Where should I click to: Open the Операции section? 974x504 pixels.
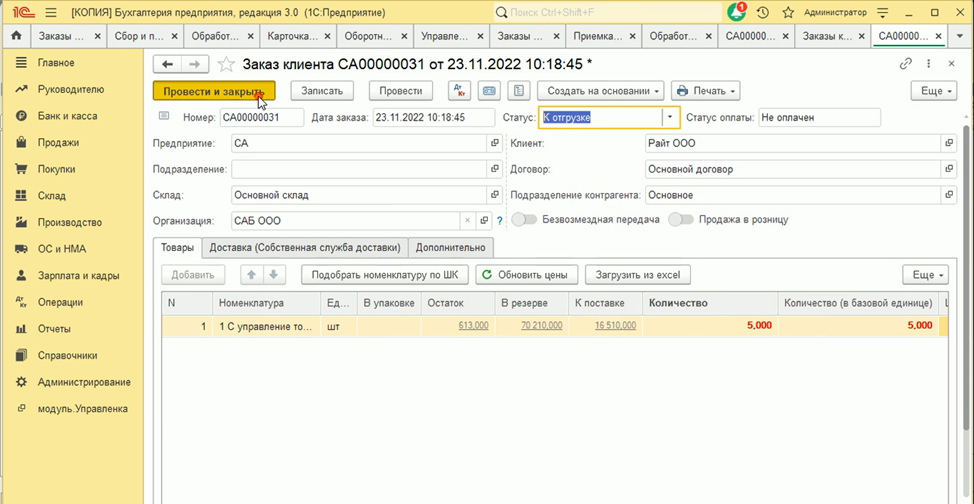pos(60,303)
